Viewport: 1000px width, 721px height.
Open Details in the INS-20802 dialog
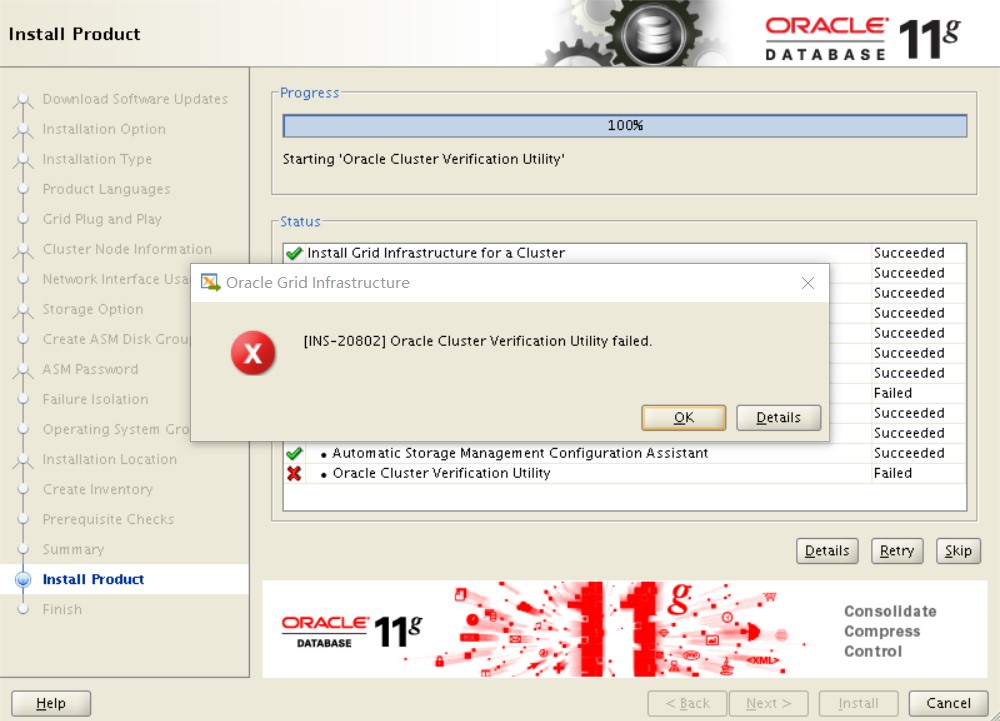[778, 418]
